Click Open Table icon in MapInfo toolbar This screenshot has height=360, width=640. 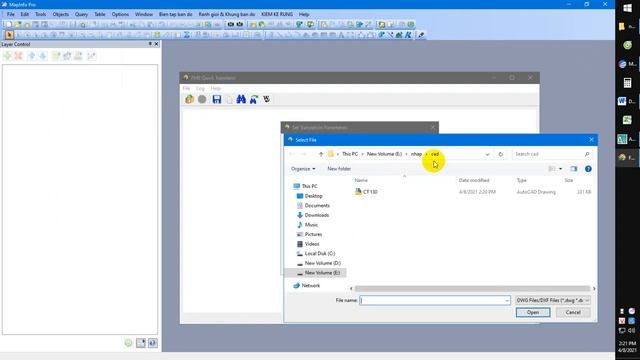[18, 24]
